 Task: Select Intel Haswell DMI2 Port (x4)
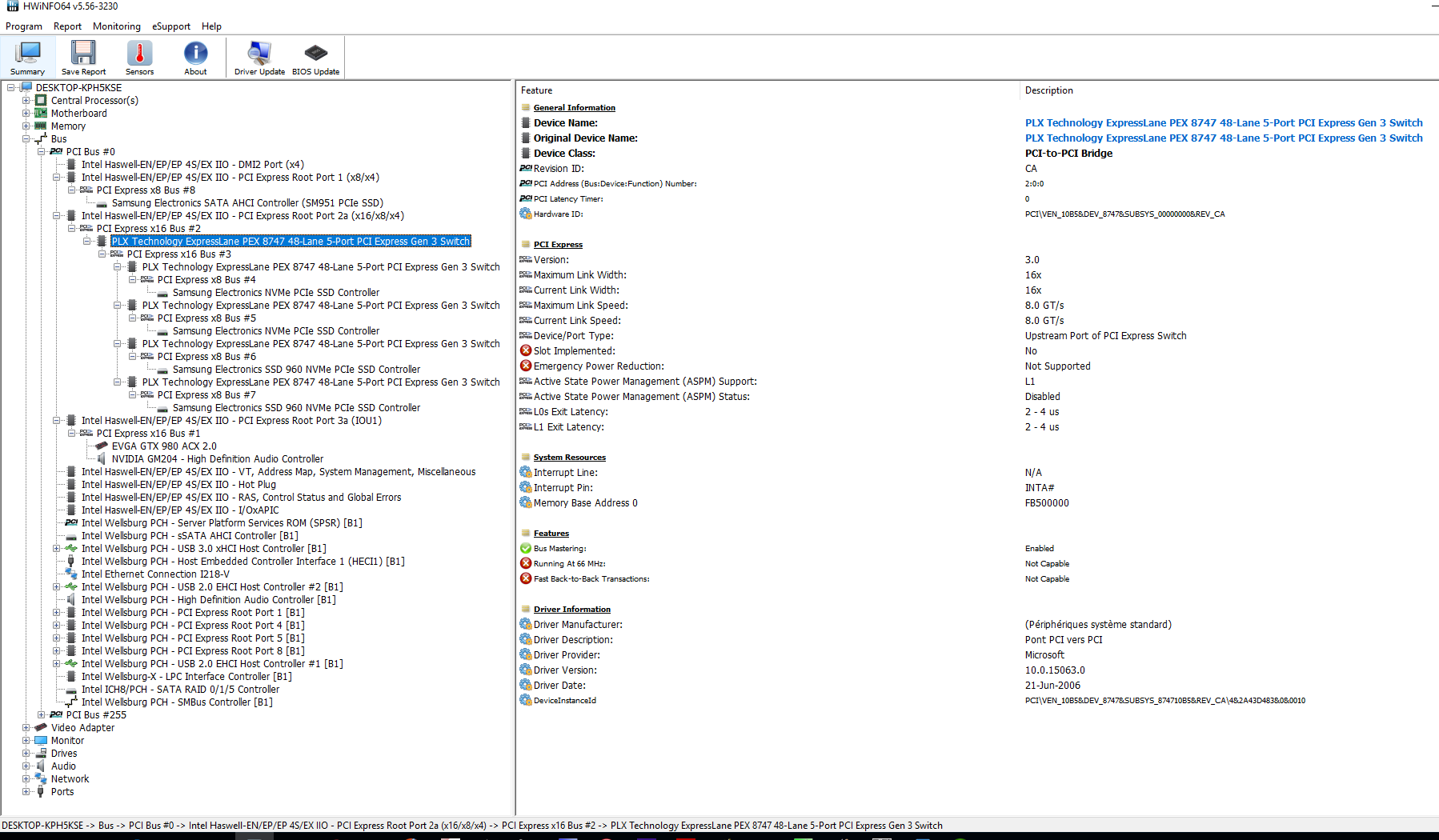click(x=193, y=165)
